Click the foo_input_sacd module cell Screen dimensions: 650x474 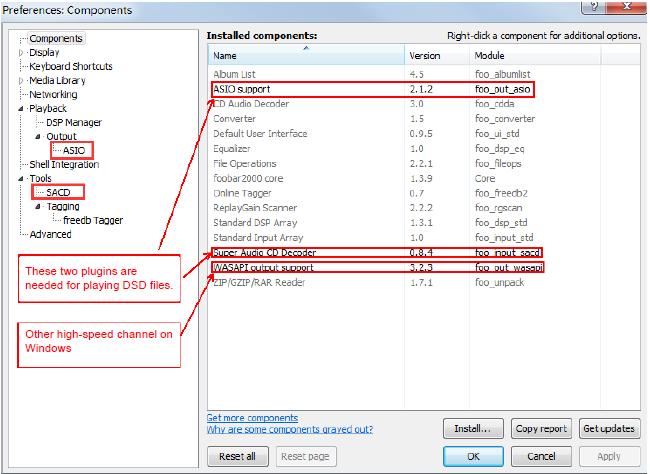[x=508, y=253]
